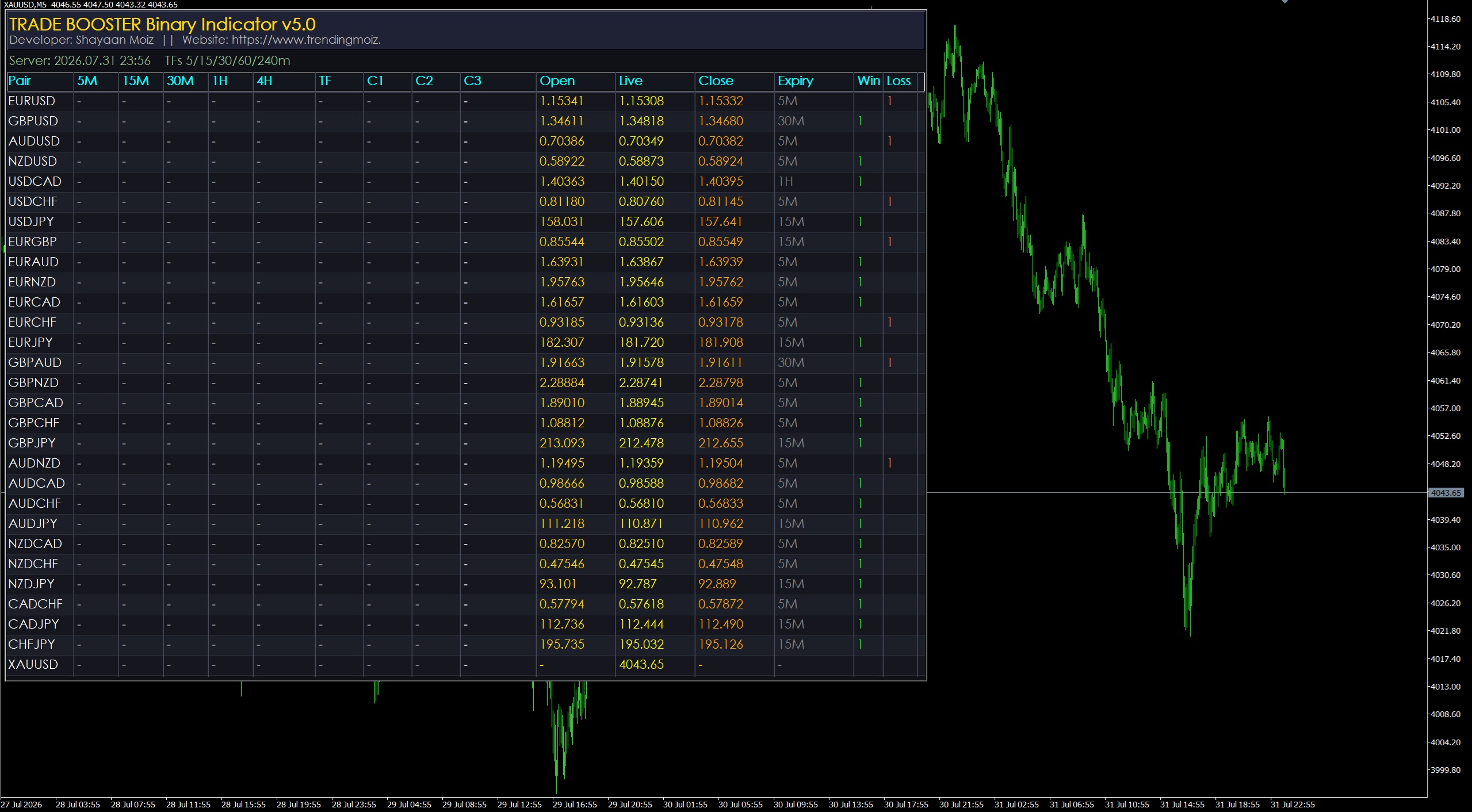This screenshot has width=1472, height=812.
Task: Click the AUDJPY pair label
Action: (33, 523)
